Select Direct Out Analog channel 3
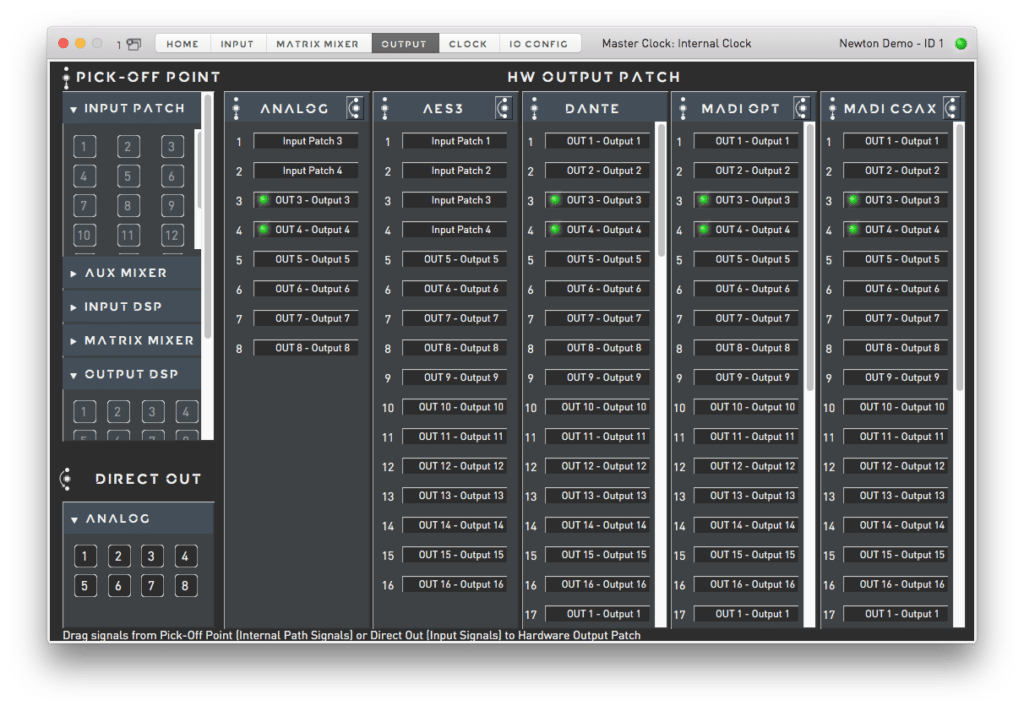 [x=152, y=557]
